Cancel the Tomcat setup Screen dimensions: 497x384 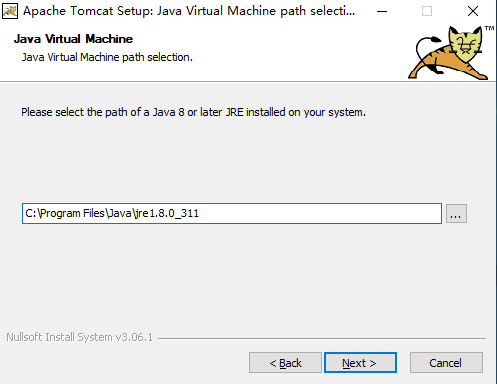pyautogui.click(x=446, y=363)
